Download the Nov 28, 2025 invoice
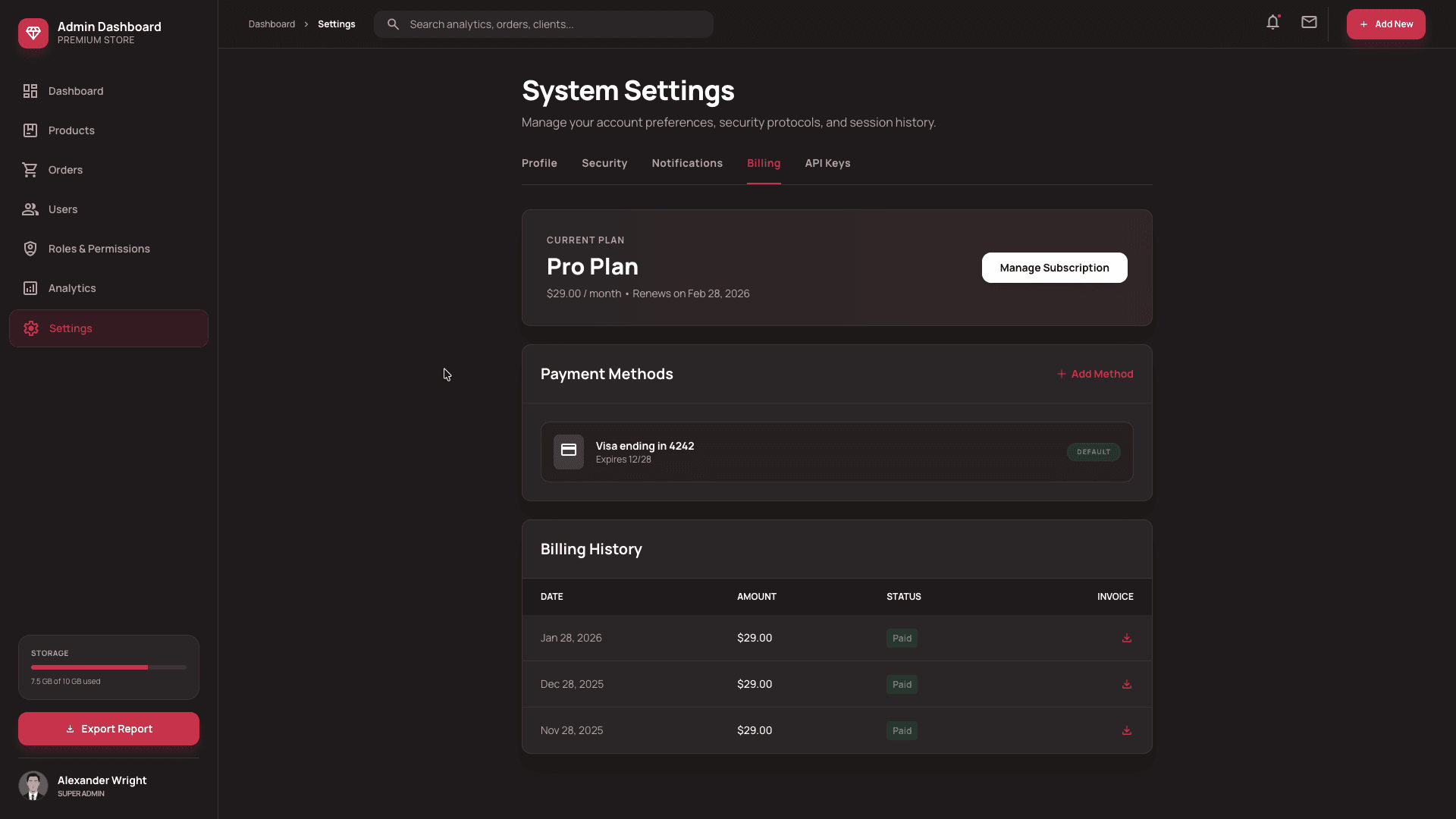Viewport: 1456px width, 819px height. [x=1126, y=730]
